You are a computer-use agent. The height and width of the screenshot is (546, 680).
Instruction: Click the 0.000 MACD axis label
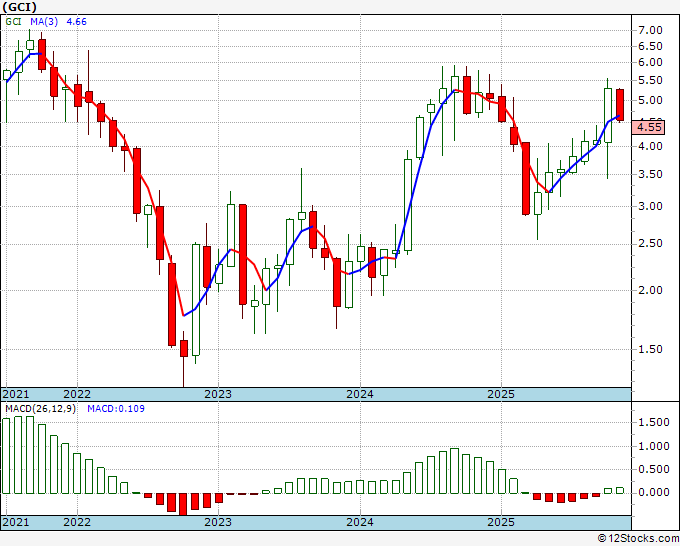654,493
